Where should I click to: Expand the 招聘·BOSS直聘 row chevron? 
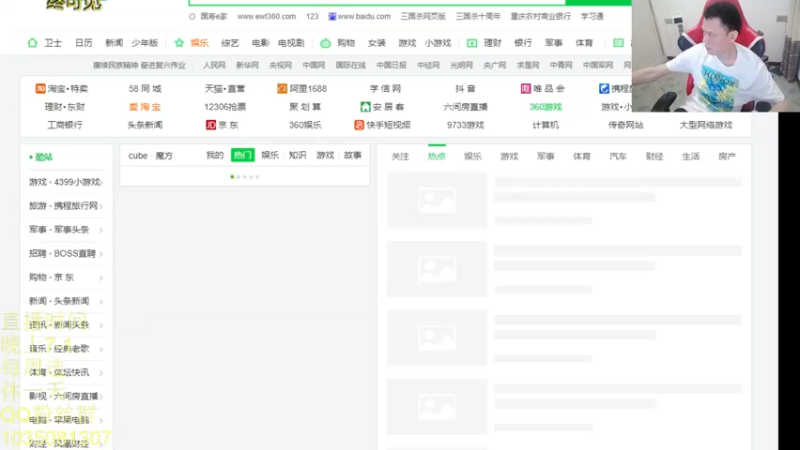pyautogui.click(x=101, y=254)
